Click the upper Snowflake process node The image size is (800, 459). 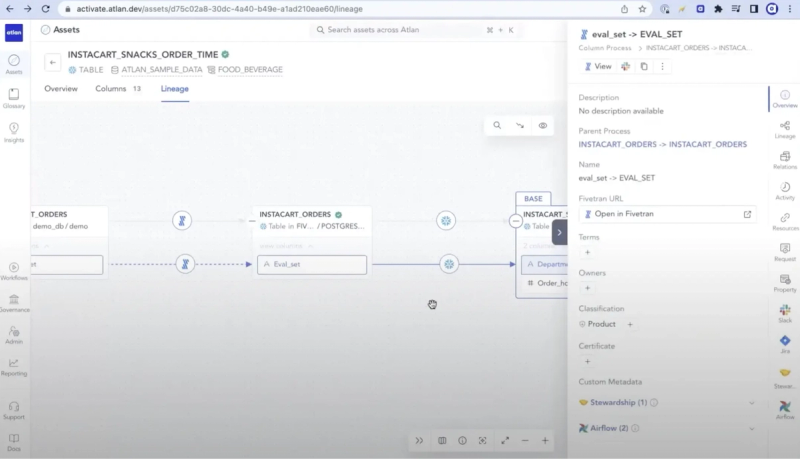446,221
